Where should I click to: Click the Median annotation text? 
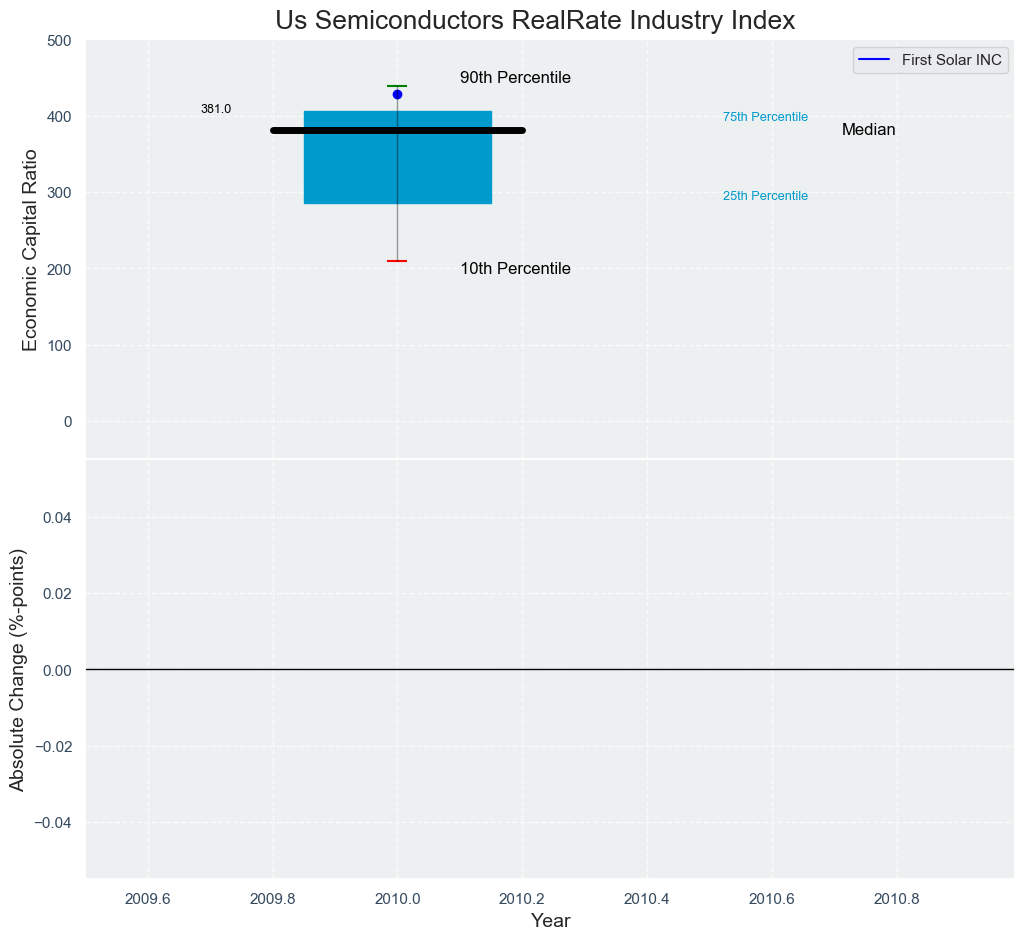868,130
